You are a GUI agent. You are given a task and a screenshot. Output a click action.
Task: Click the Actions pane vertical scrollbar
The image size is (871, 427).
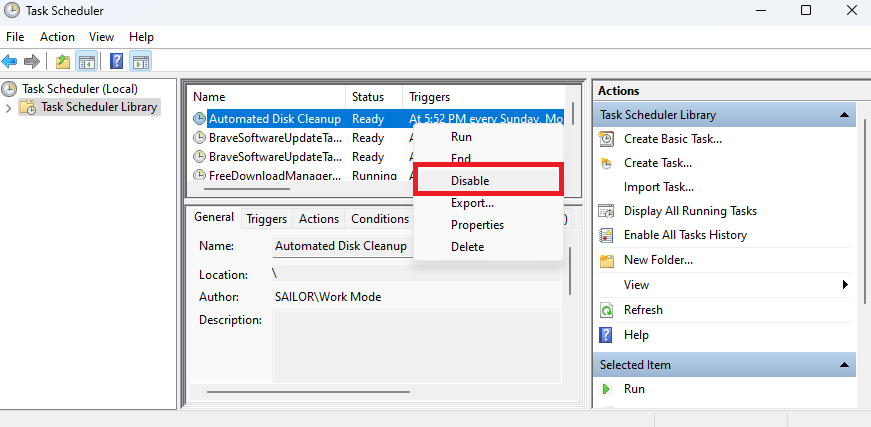[x=865, y=211]
